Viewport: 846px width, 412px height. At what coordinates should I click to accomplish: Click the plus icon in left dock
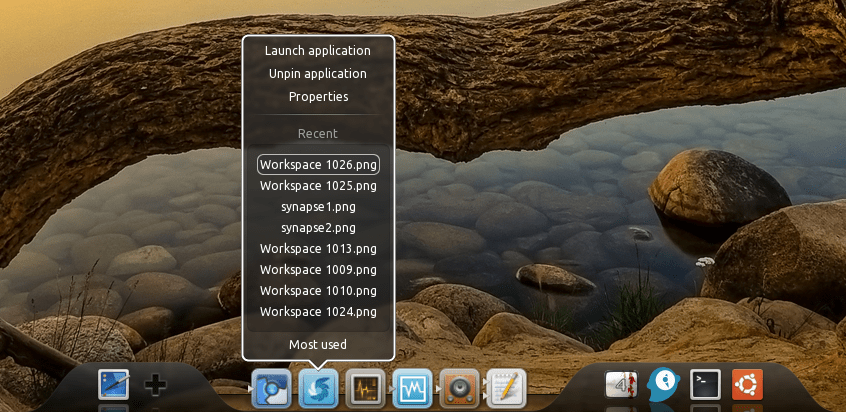[x=156, y=385]
